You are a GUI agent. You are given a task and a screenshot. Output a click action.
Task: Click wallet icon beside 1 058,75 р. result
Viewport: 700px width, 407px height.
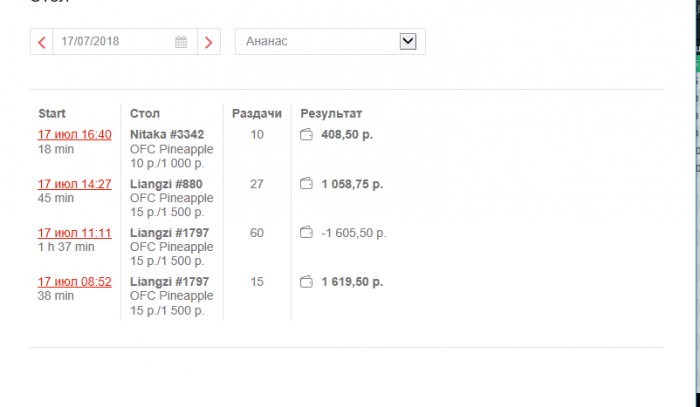click(x=307, y=184)
